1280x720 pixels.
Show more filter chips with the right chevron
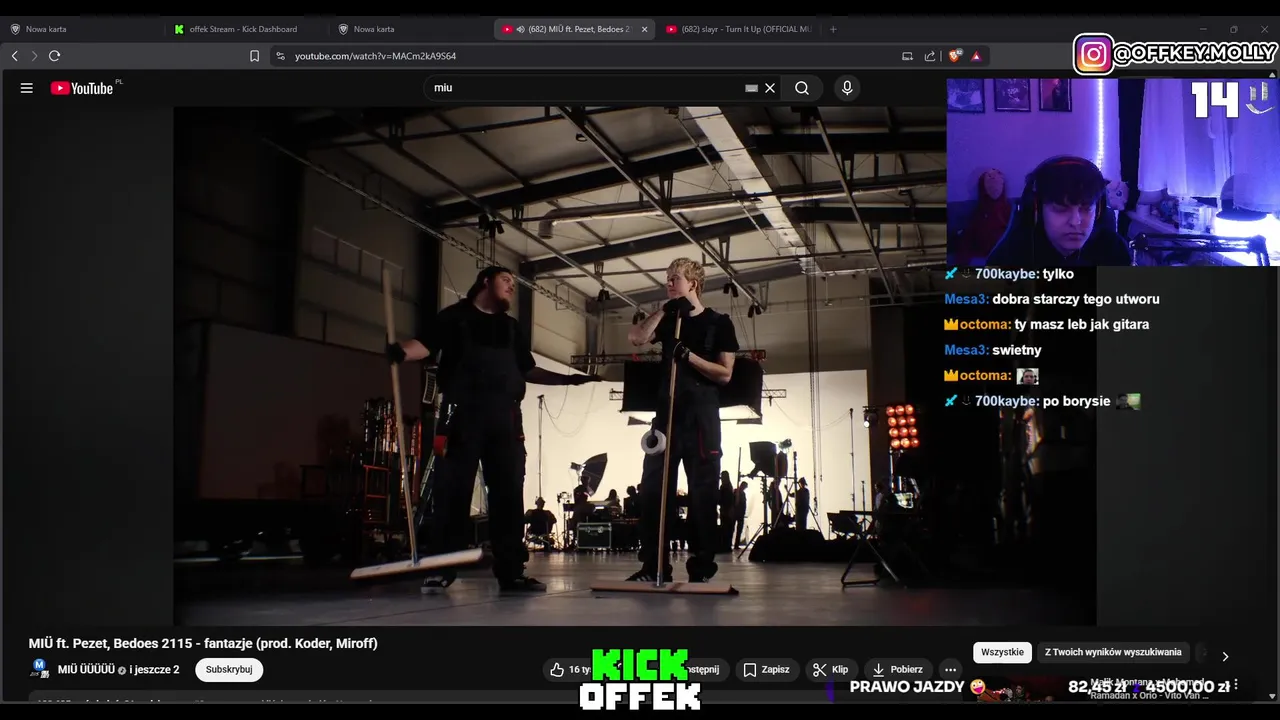pos(1225,656)
